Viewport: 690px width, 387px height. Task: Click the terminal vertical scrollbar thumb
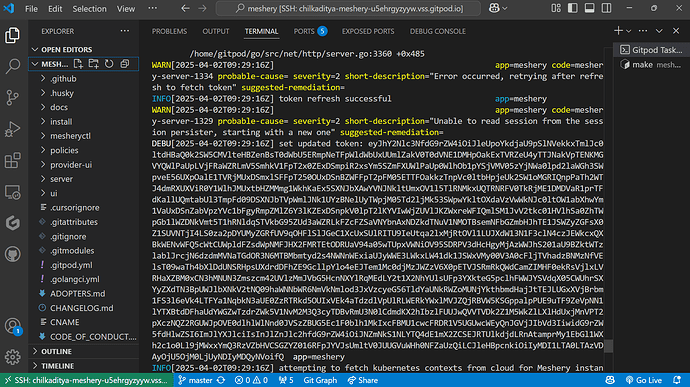(x=609, y=346)
